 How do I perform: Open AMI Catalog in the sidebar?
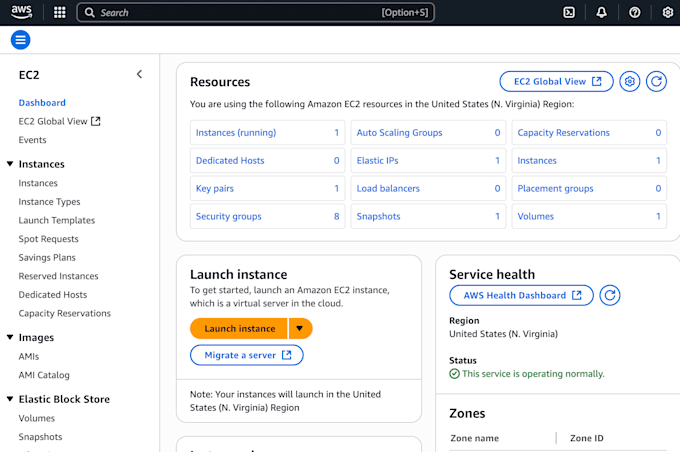(x=44, y=375)
